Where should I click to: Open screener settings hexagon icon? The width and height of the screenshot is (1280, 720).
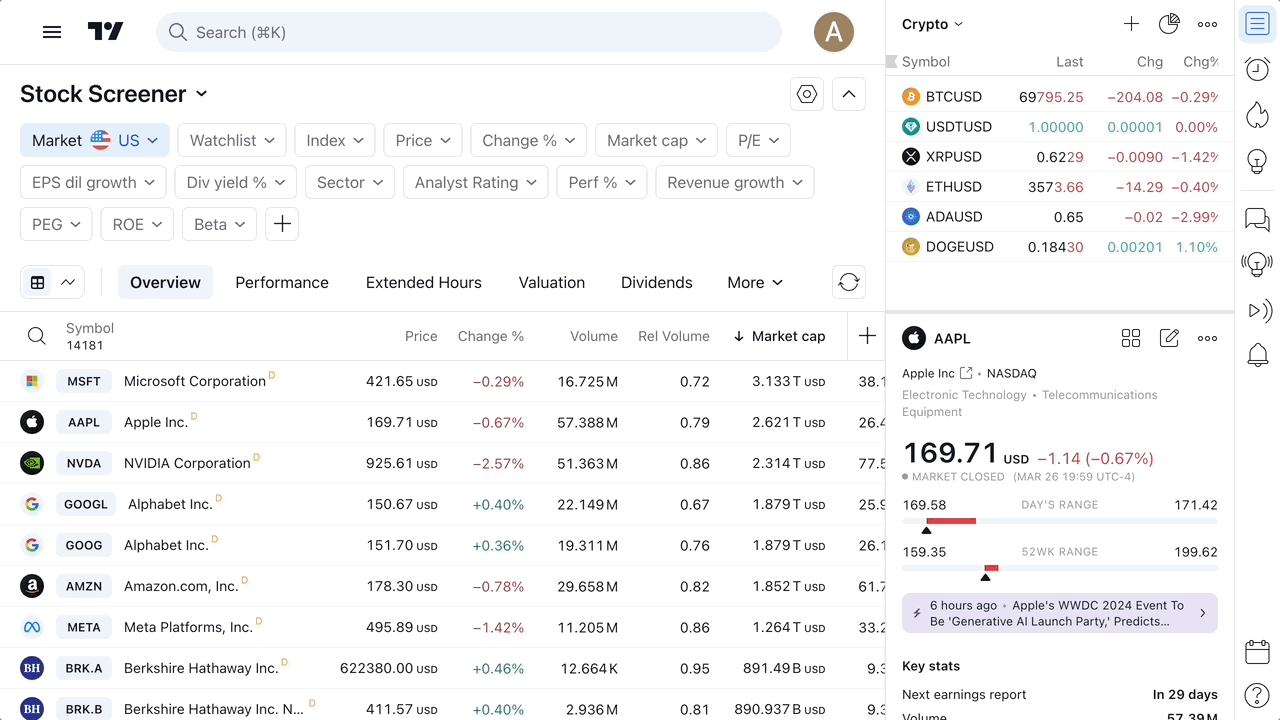[x=807, y=94]
